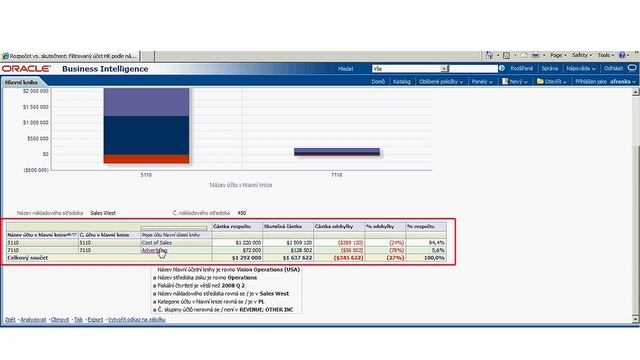The image size is (640, 360).
Task: Expand the Nový menu
Action: [x=518, y=82]
